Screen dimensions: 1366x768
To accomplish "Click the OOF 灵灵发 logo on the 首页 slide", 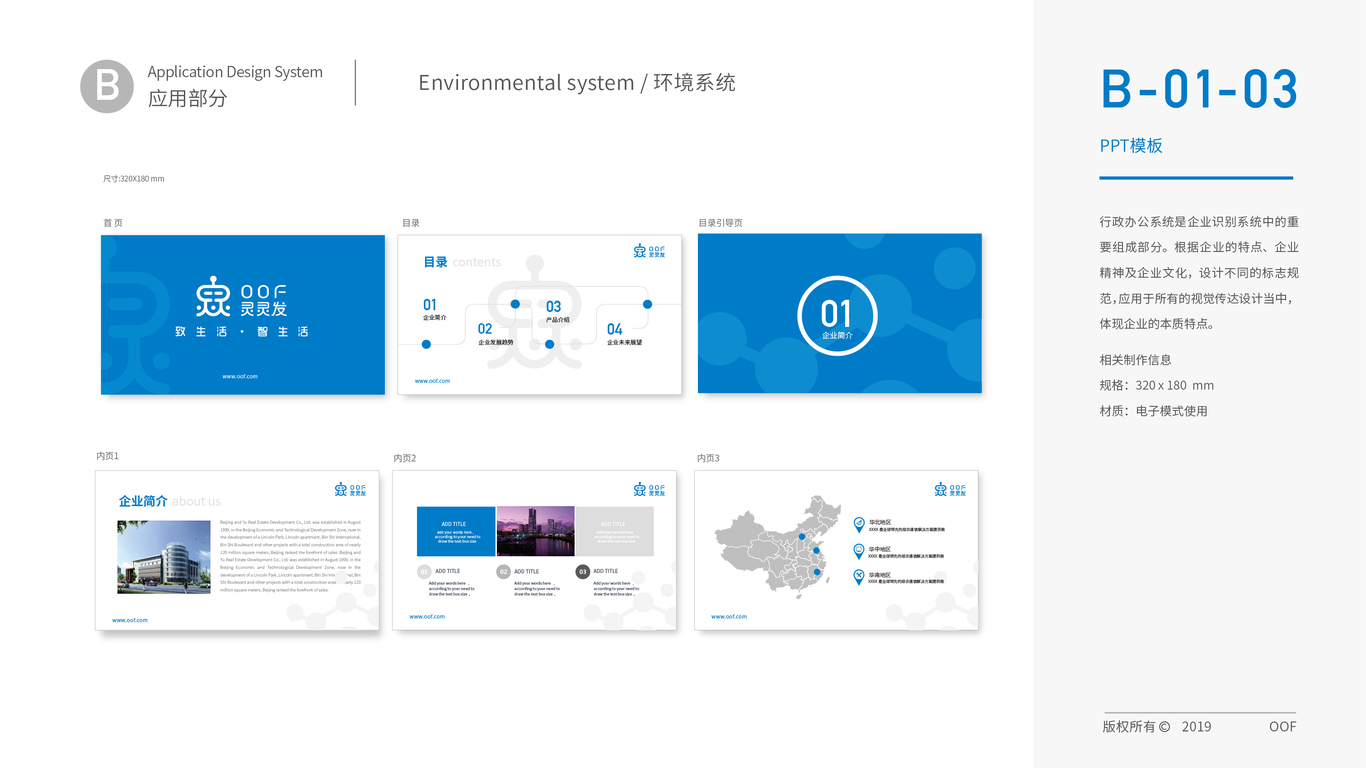I will point(242,295).
